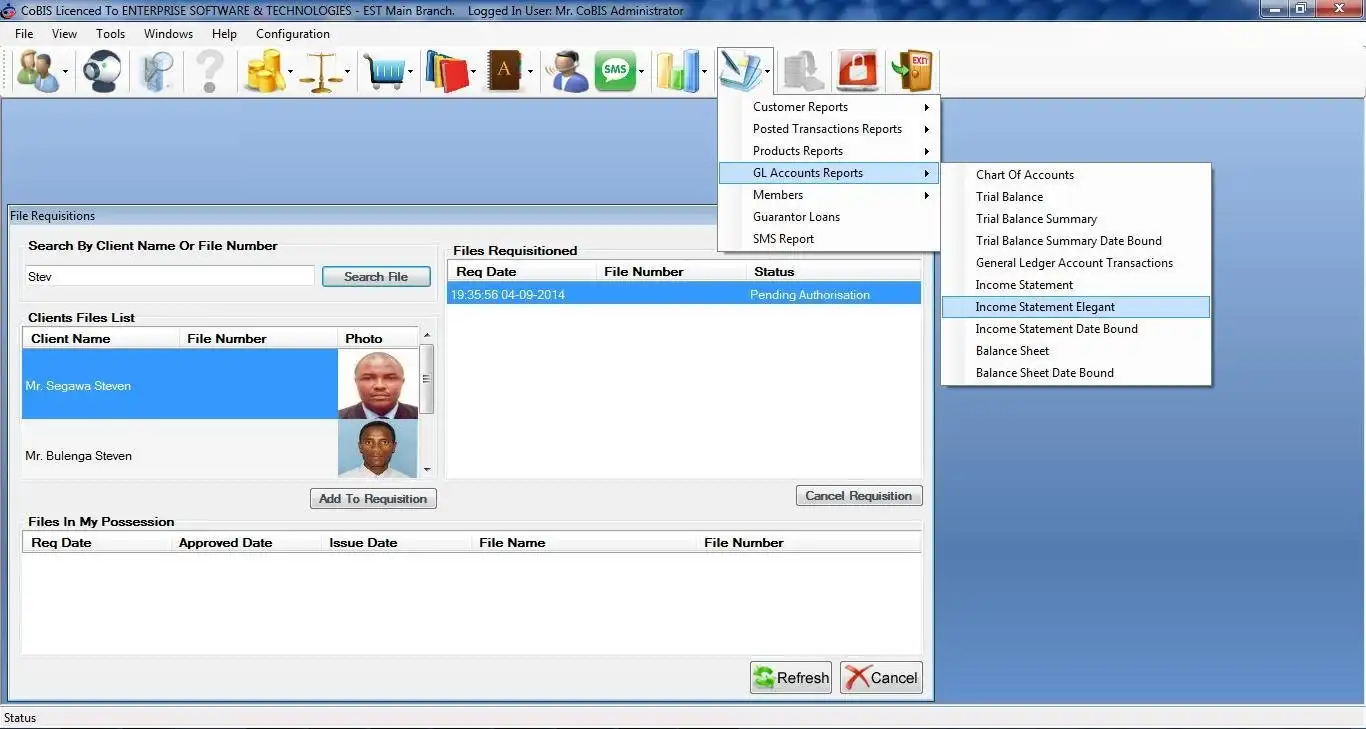Open the colored books toolbar icon
This screenshot has width=1366, height=729.
pyautogui.click(x=447, y=72)
